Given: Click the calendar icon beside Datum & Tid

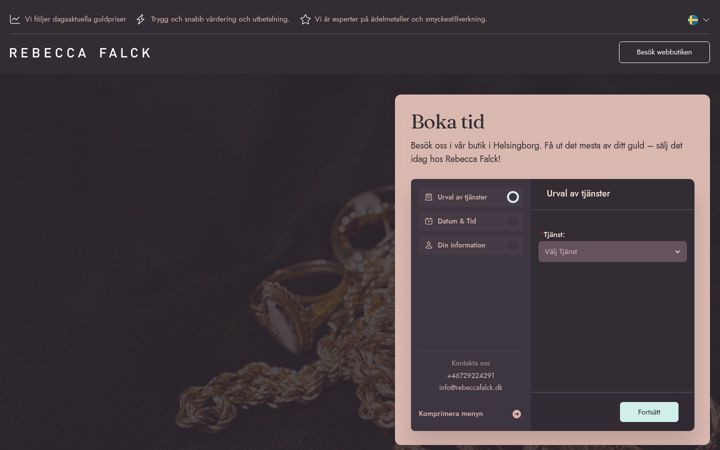Looking at the screenshot, I should 428,221.
